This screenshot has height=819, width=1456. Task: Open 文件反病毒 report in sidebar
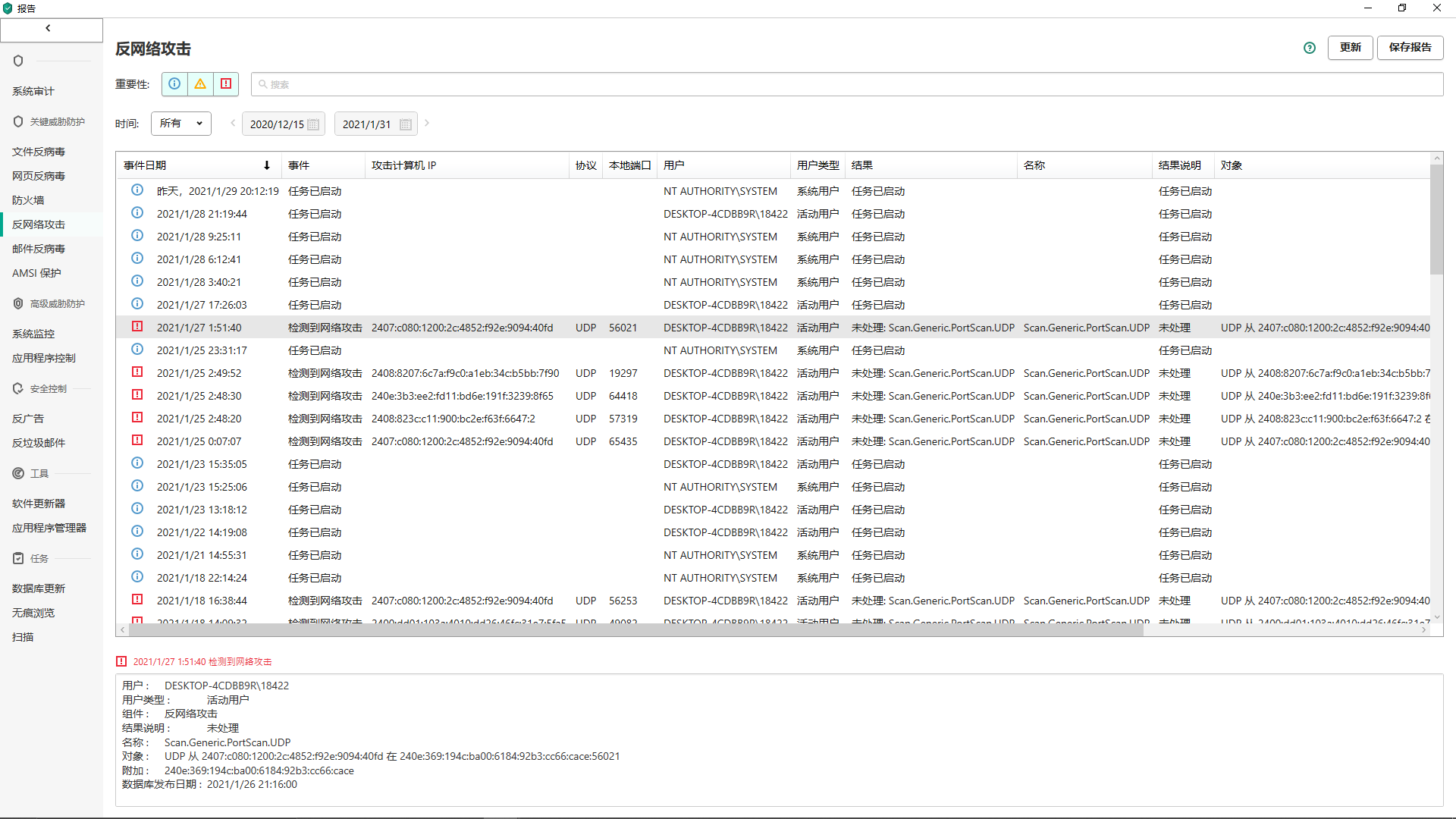coord(39,152)
